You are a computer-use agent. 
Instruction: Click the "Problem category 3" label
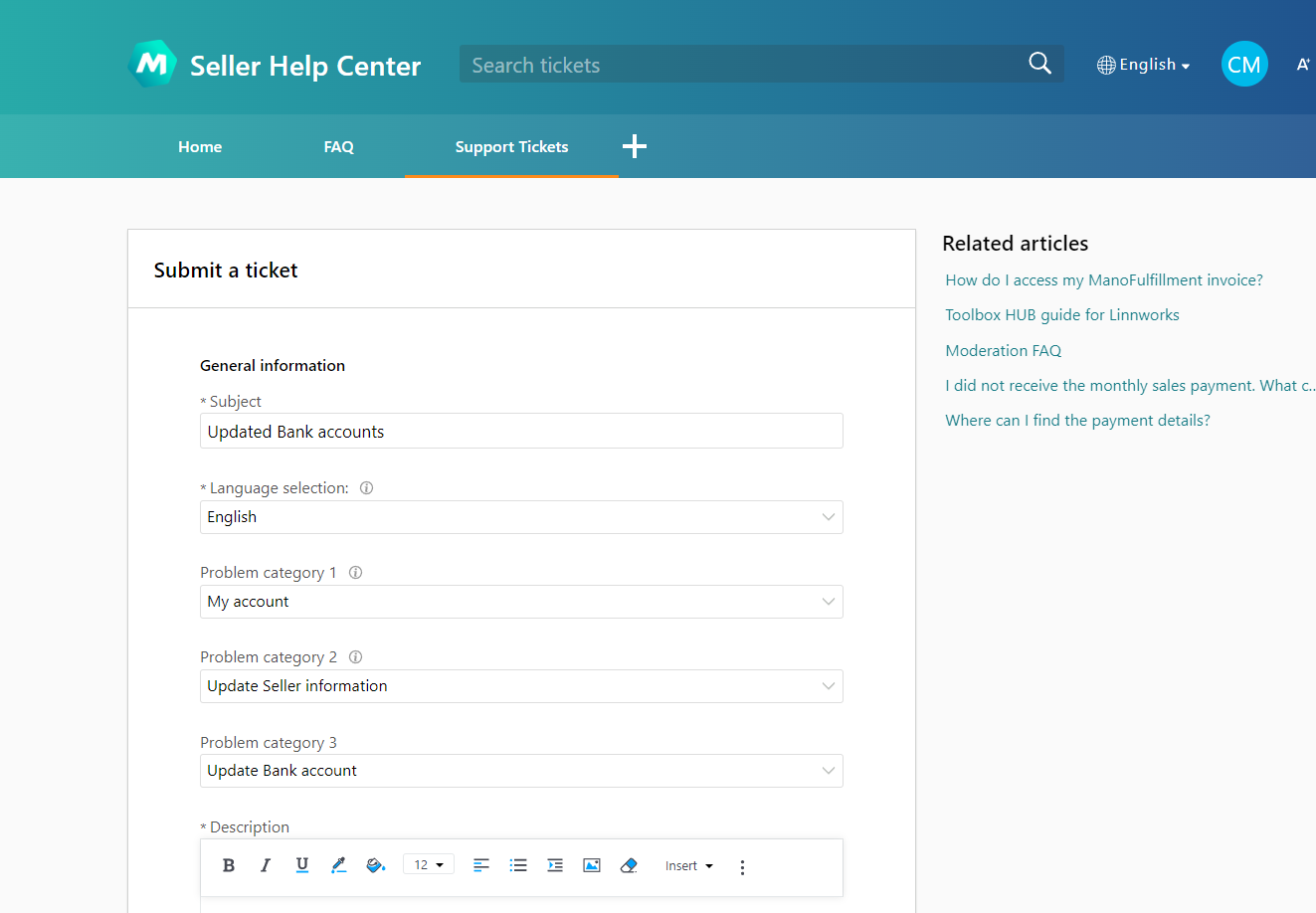pos(269,743)
